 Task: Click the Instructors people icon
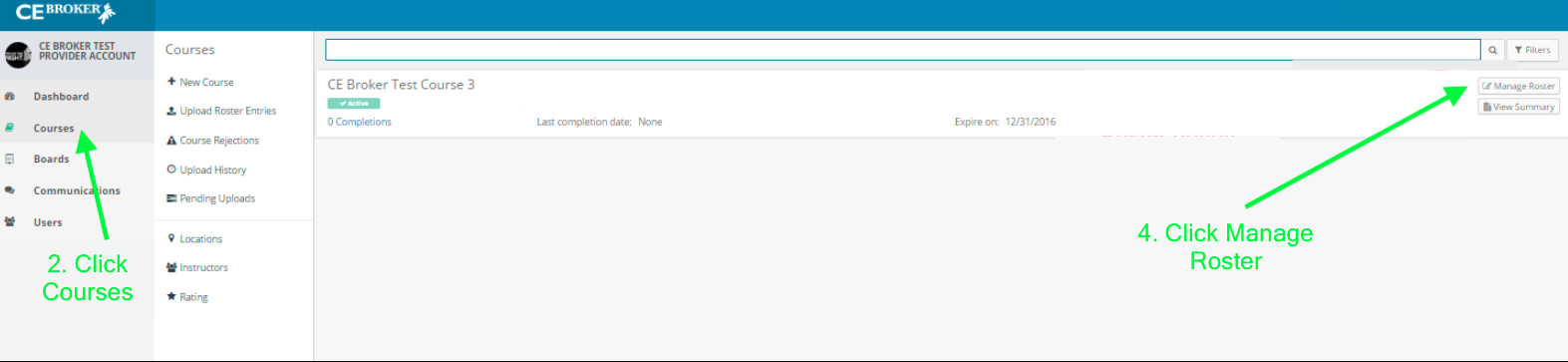click(171, 267)
